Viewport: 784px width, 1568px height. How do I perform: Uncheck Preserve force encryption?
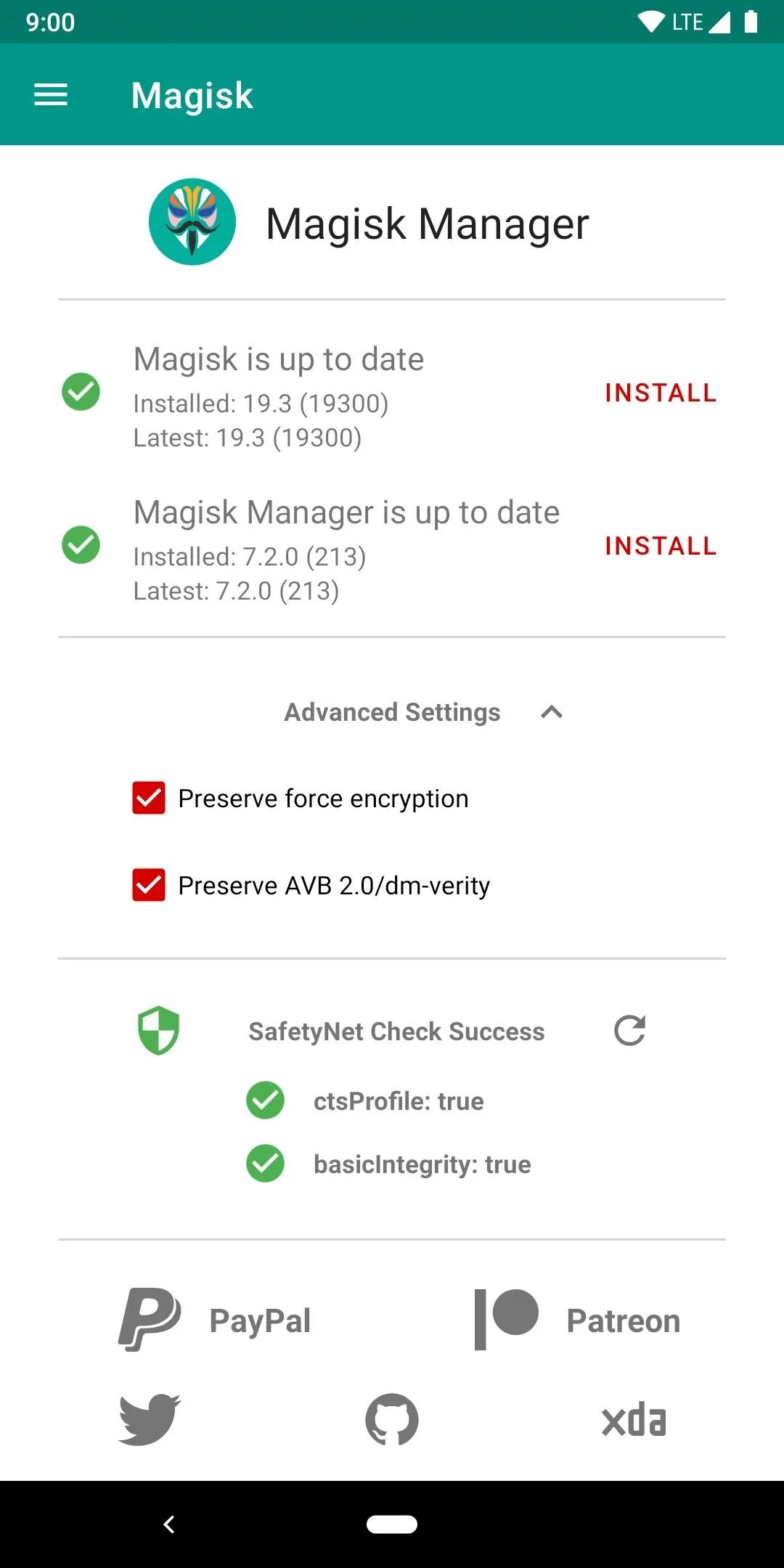coord(149,799)
